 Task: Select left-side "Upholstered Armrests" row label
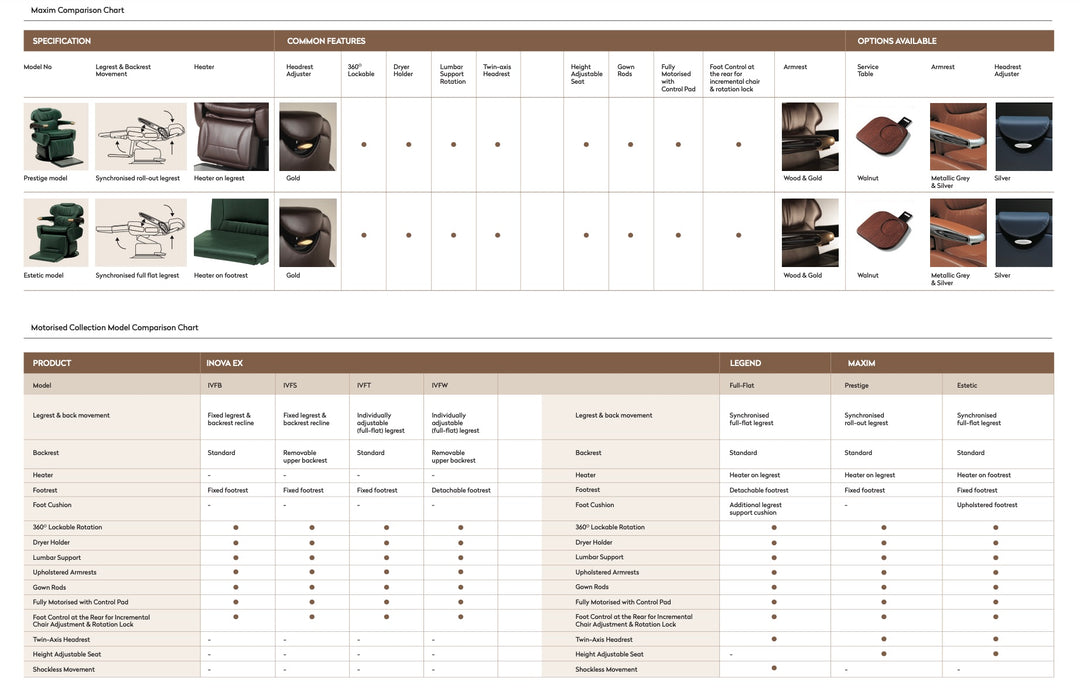[x=65, y=573]
